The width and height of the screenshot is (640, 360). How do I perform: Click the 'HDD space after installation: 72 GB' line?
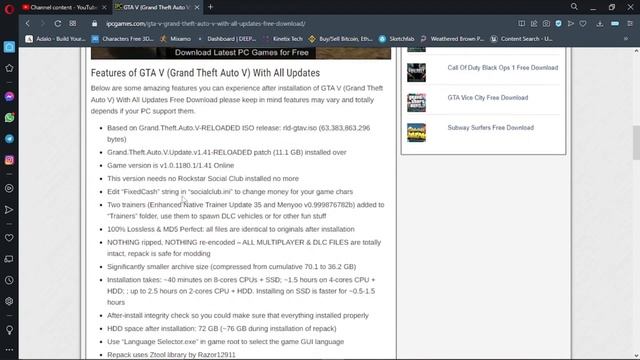222,329
